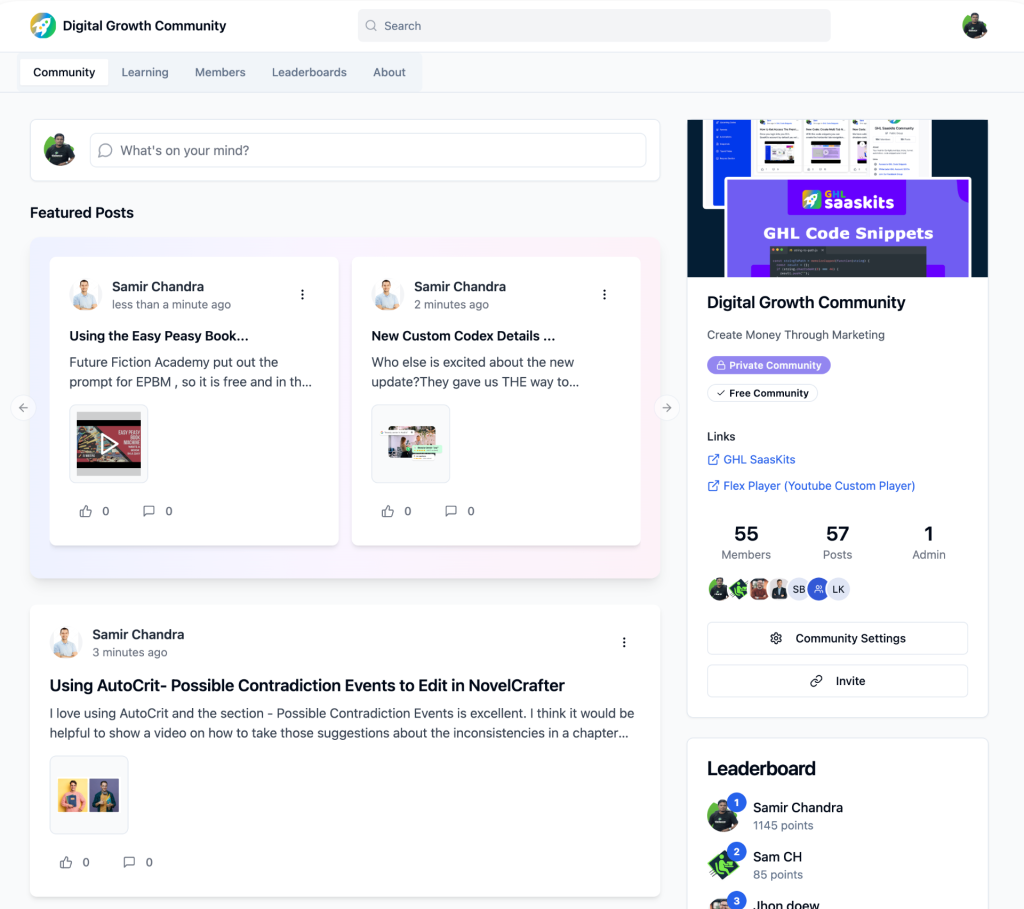1024x909 pixels.
Task: Open comments on New Custom Codex post
Action: point(451,511)
